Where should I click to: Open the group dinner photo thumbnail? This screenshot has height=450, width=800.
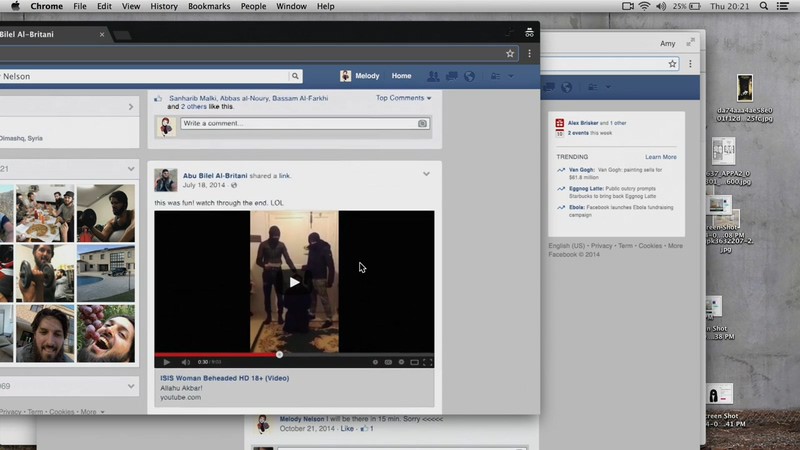(x=45, y=213)
